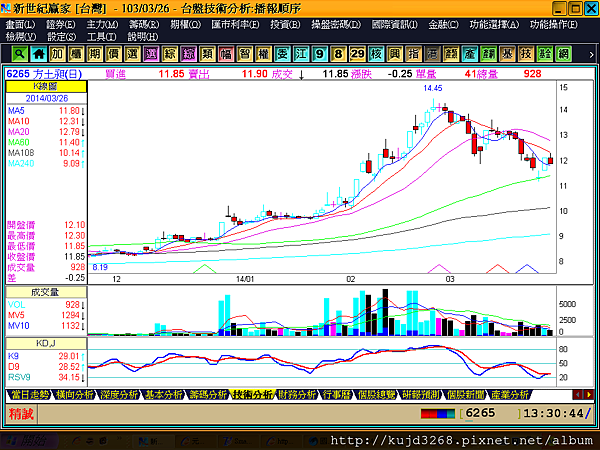Open the 設定(S) menu
Image resolution: width=600 pixels, height=450 pixels.
(61, 37)
